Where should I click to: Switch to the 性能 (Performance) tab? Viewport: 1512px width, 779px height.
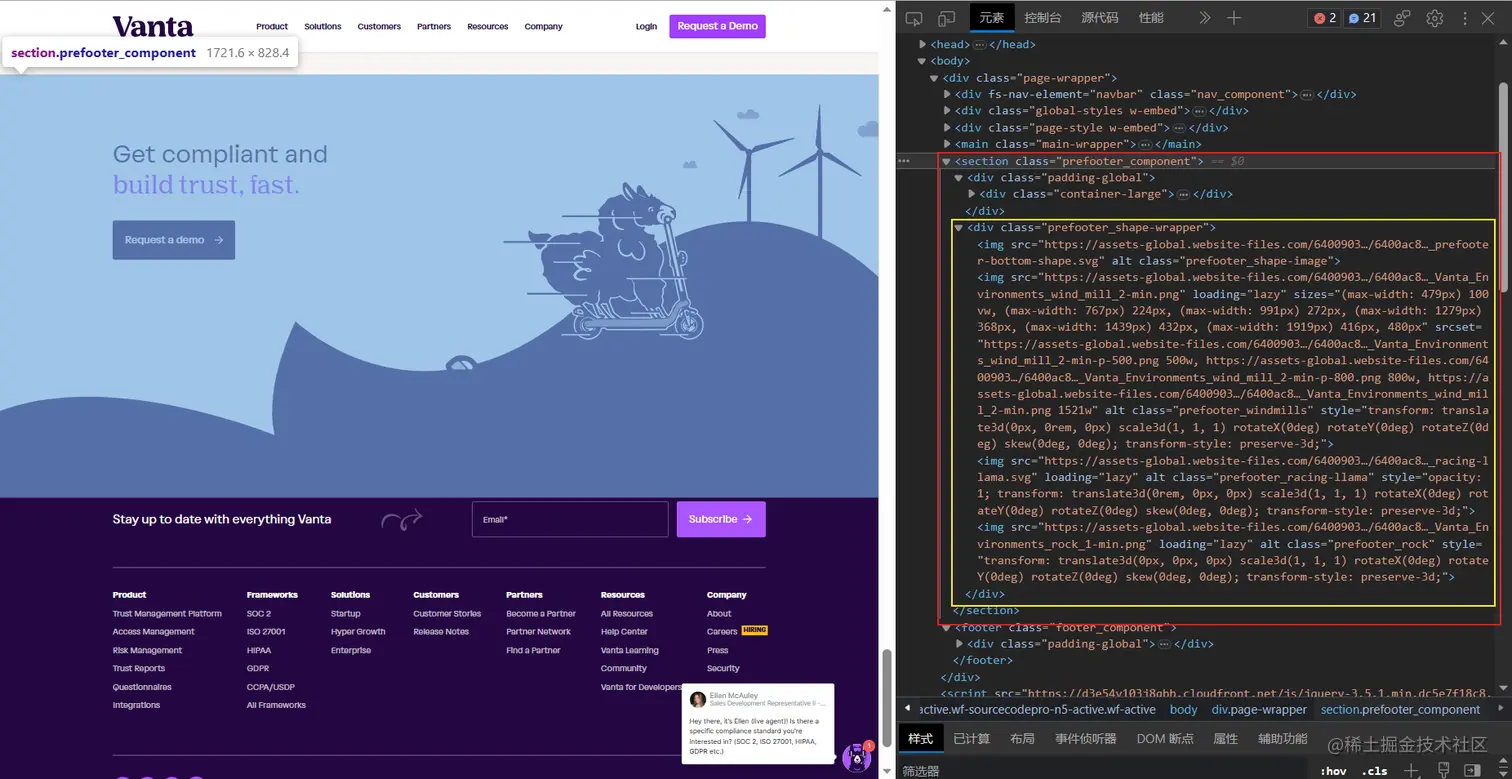[1151, 18]
